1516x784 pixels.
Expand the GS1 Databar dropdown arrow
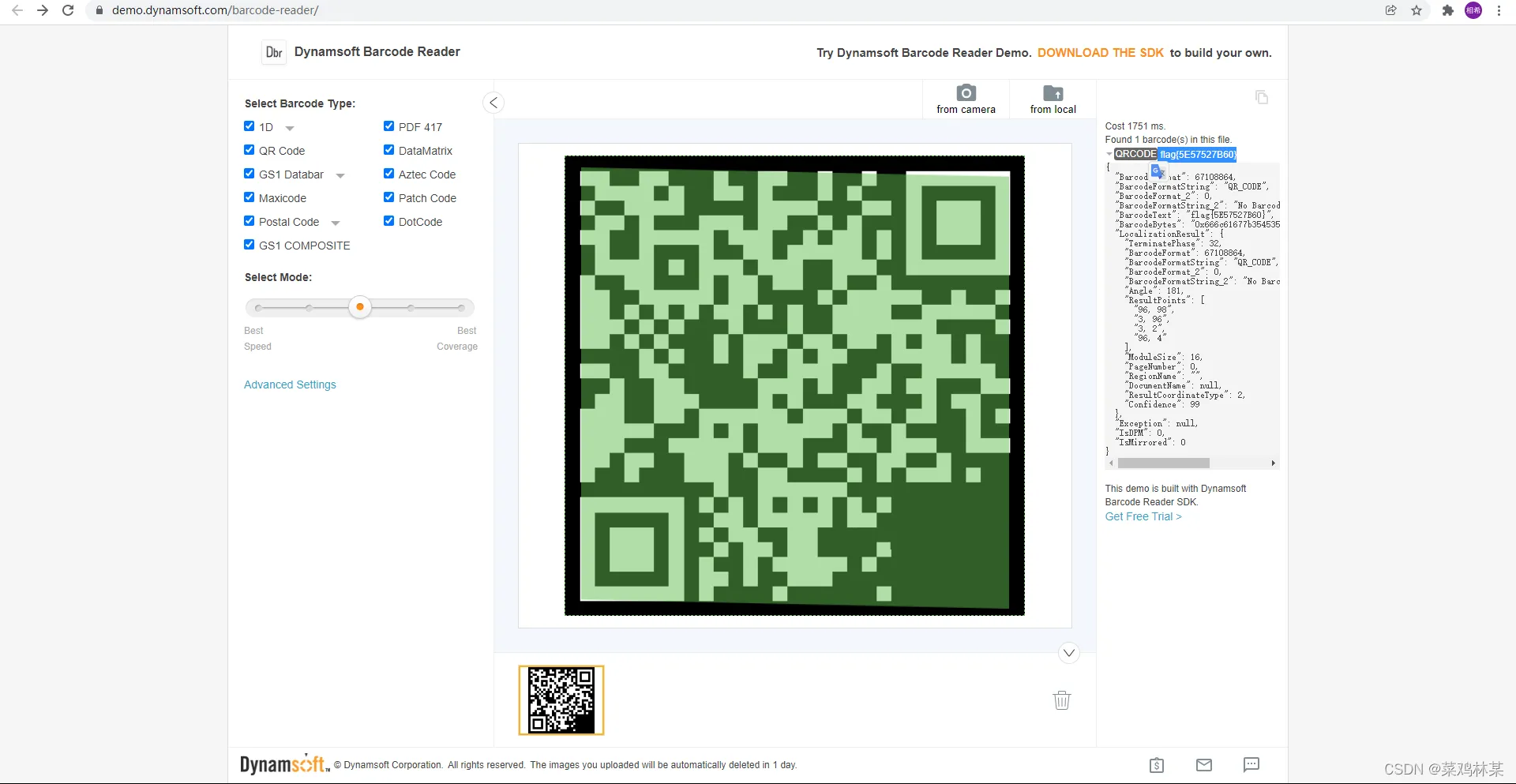[340, 175]
